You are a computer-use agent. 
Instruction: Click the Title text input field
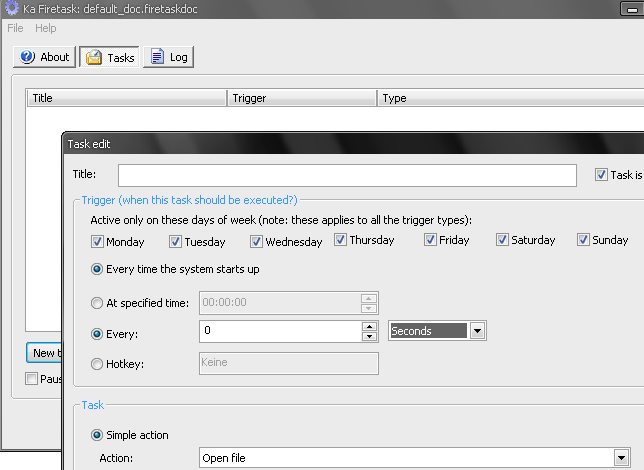coord(347,175)
